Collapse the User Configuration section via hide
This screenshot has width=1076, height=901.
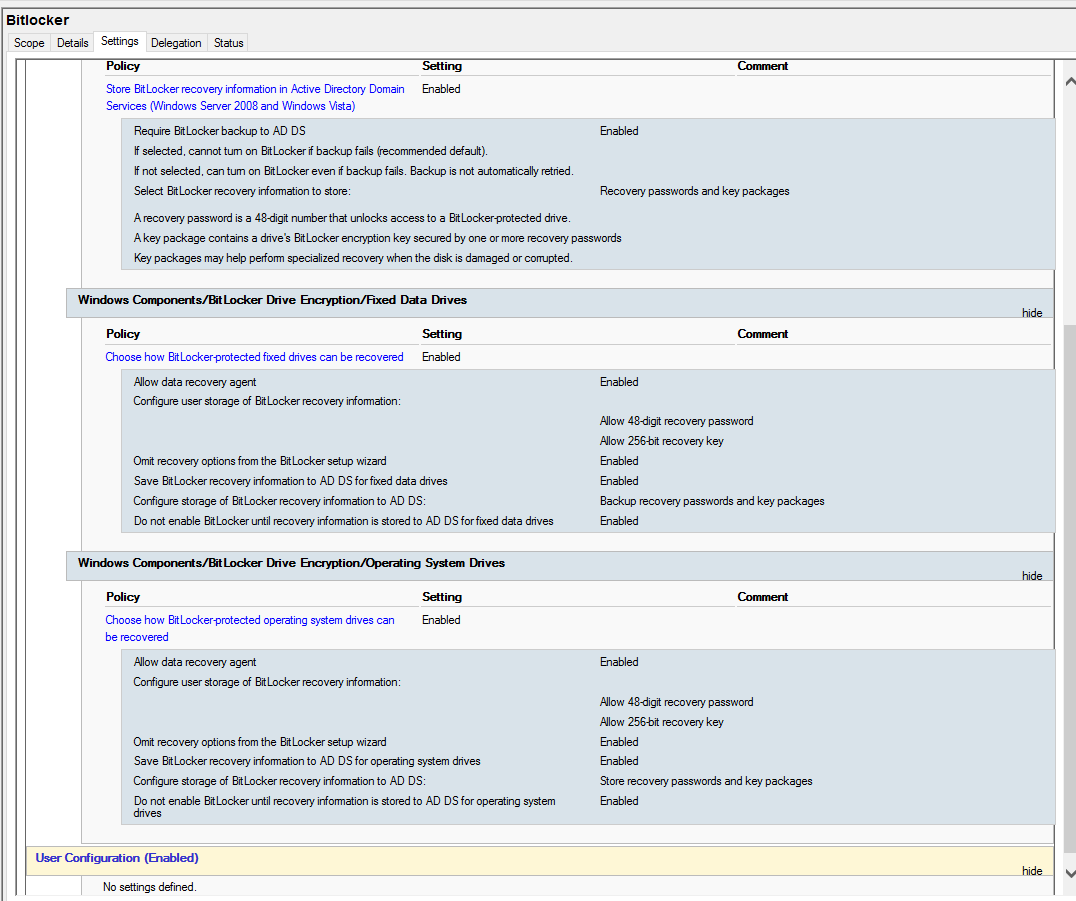(1031, 870)
